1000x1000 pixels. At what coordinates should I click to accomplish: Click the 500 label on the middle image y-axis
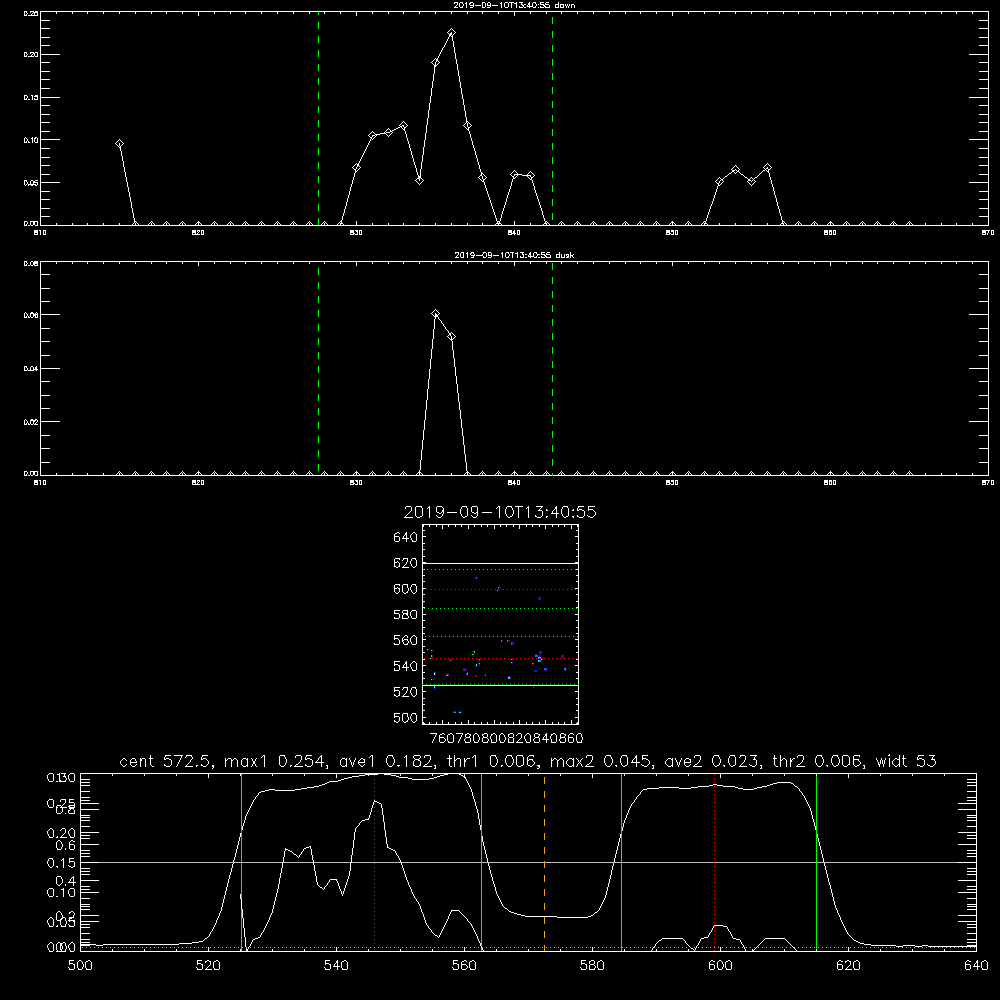tap(406, 718)
